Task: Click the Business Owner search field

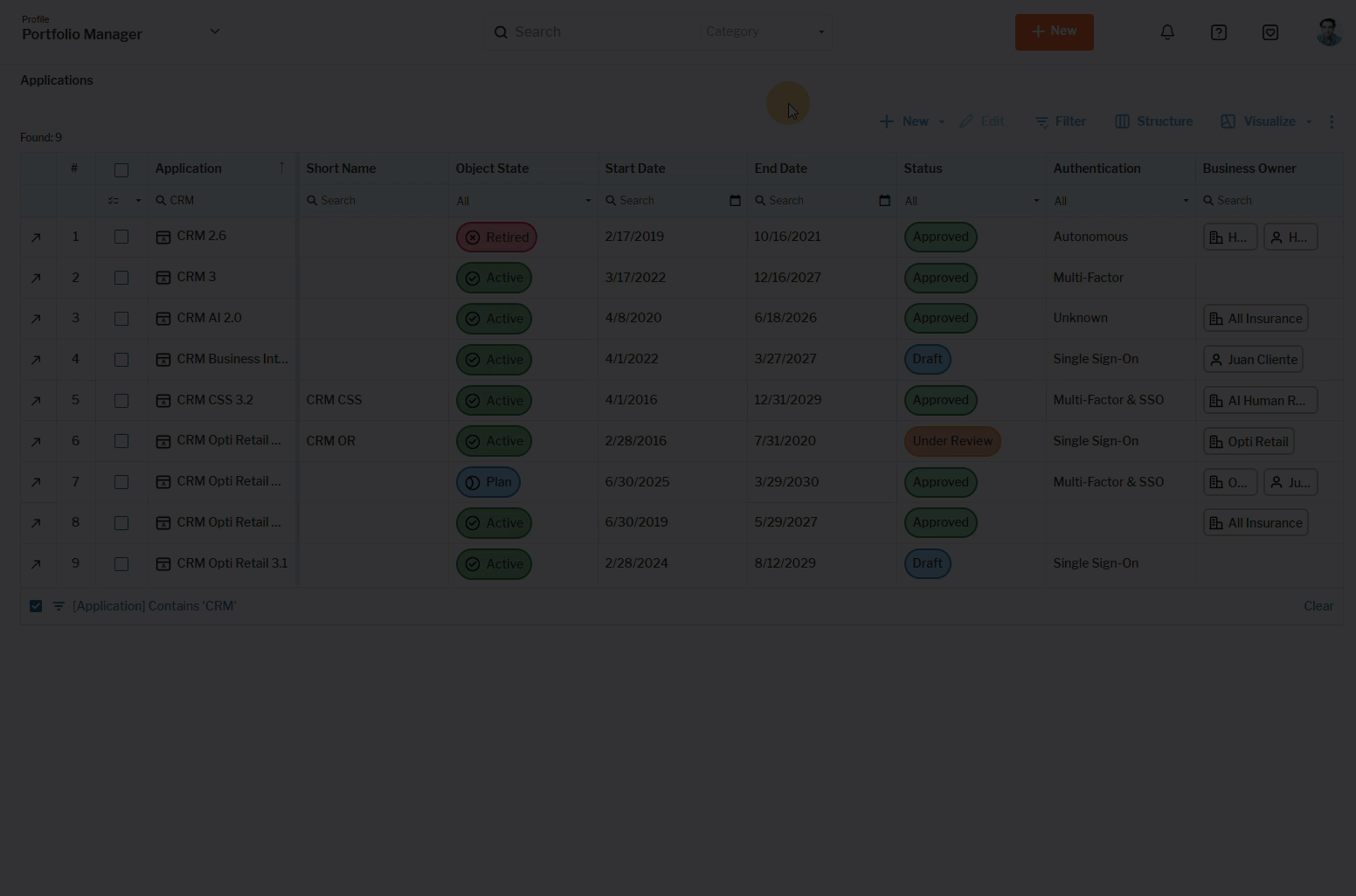Action: click(x=1267, y=201)
